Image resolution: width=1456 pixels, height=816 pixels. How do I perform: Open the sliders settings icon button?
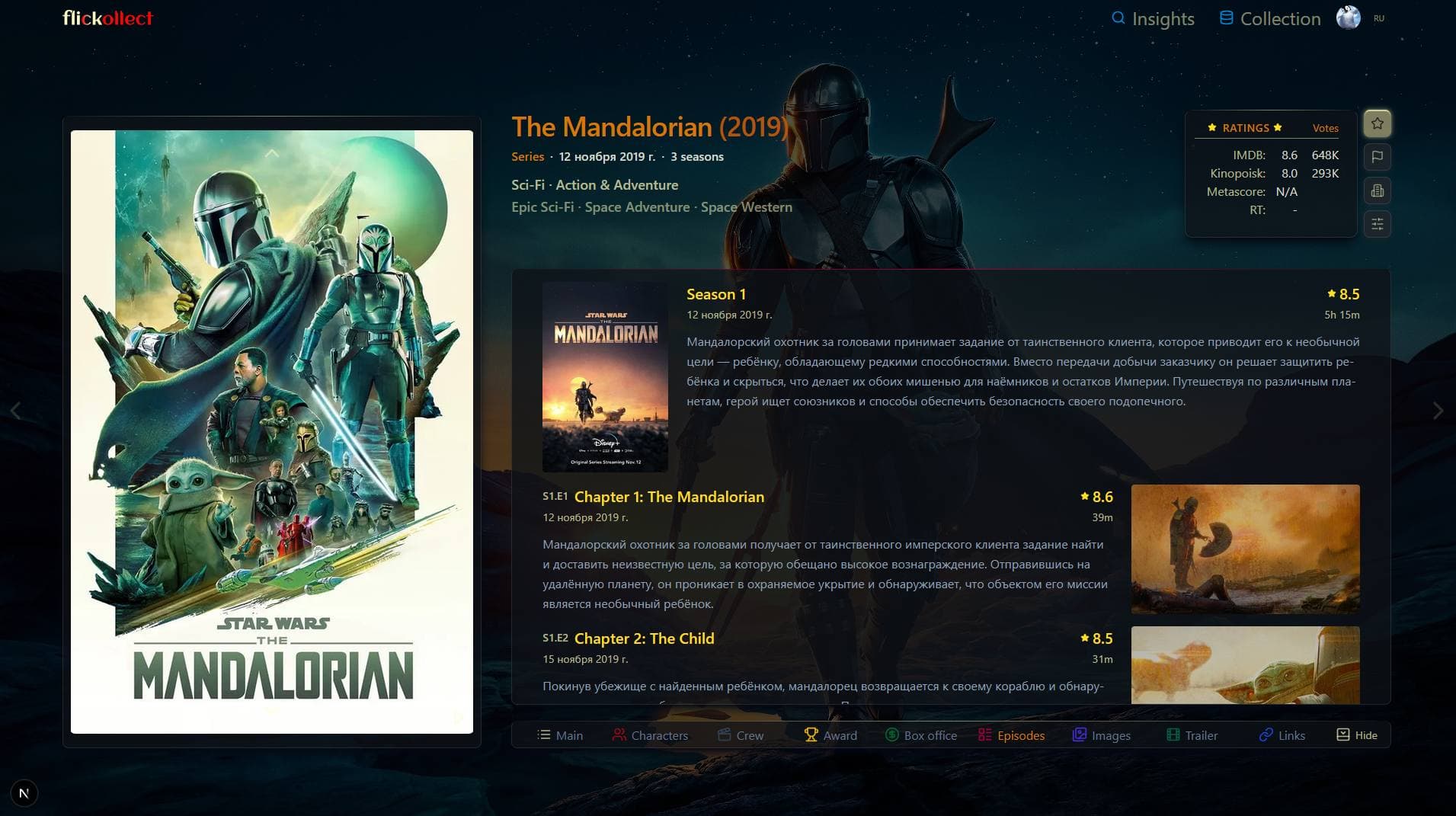[1377, 224]
